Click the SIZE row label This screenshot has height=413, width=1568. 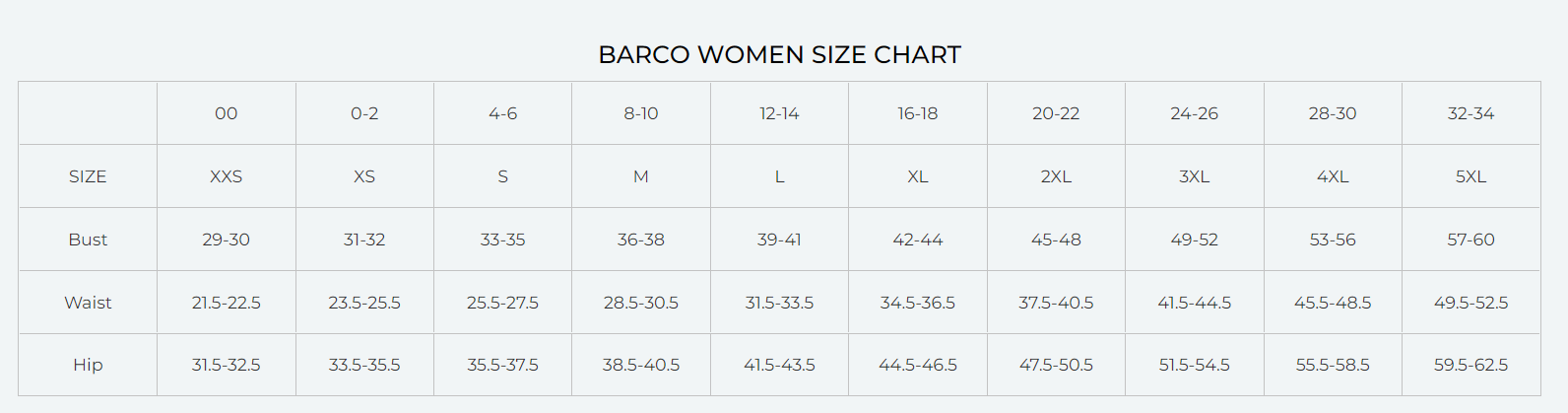pyautogui.click(x=88, y=176)
